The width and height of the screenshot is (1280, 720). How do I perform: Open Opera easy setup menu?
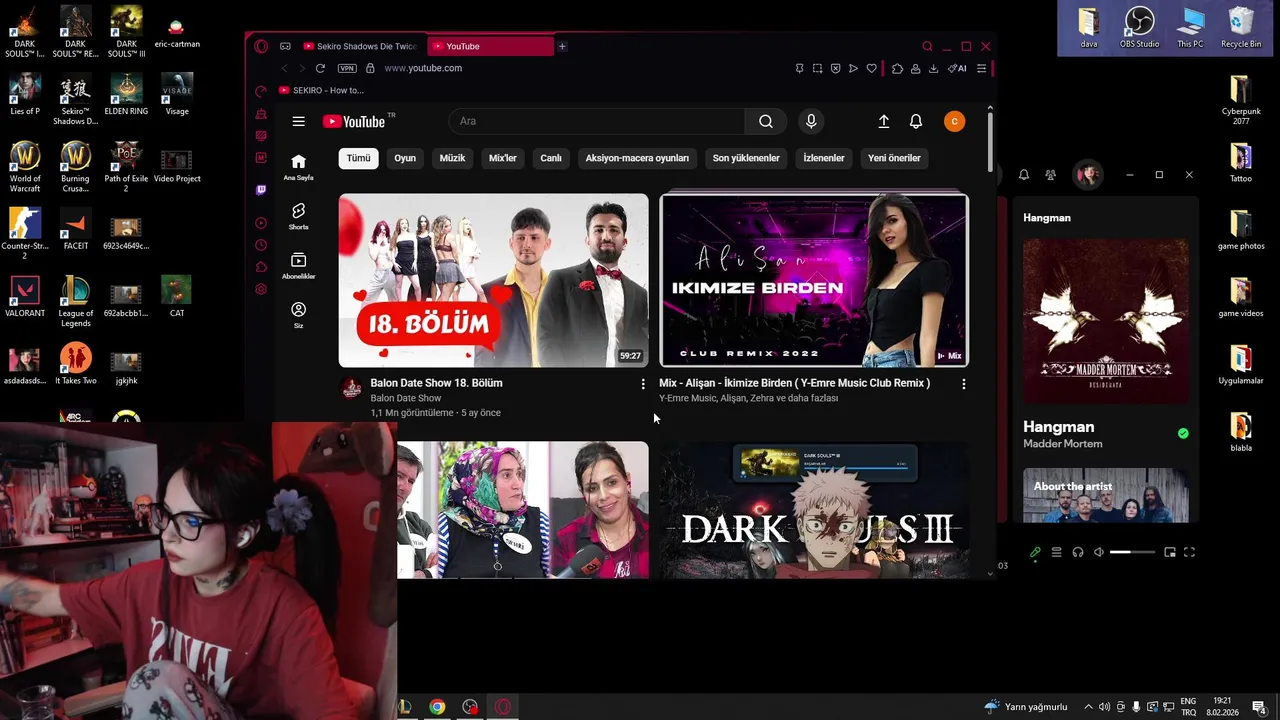[981, 68]
